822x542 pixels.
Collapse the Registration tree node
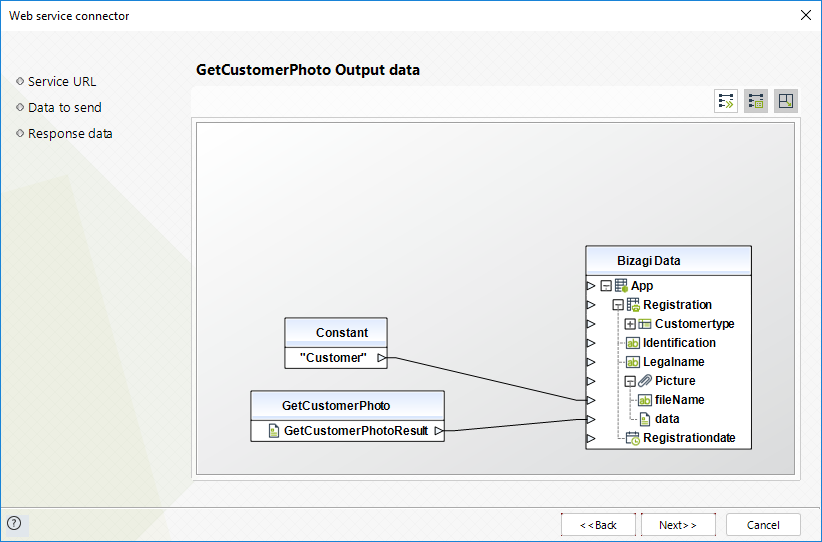click(x=618, y=305)
